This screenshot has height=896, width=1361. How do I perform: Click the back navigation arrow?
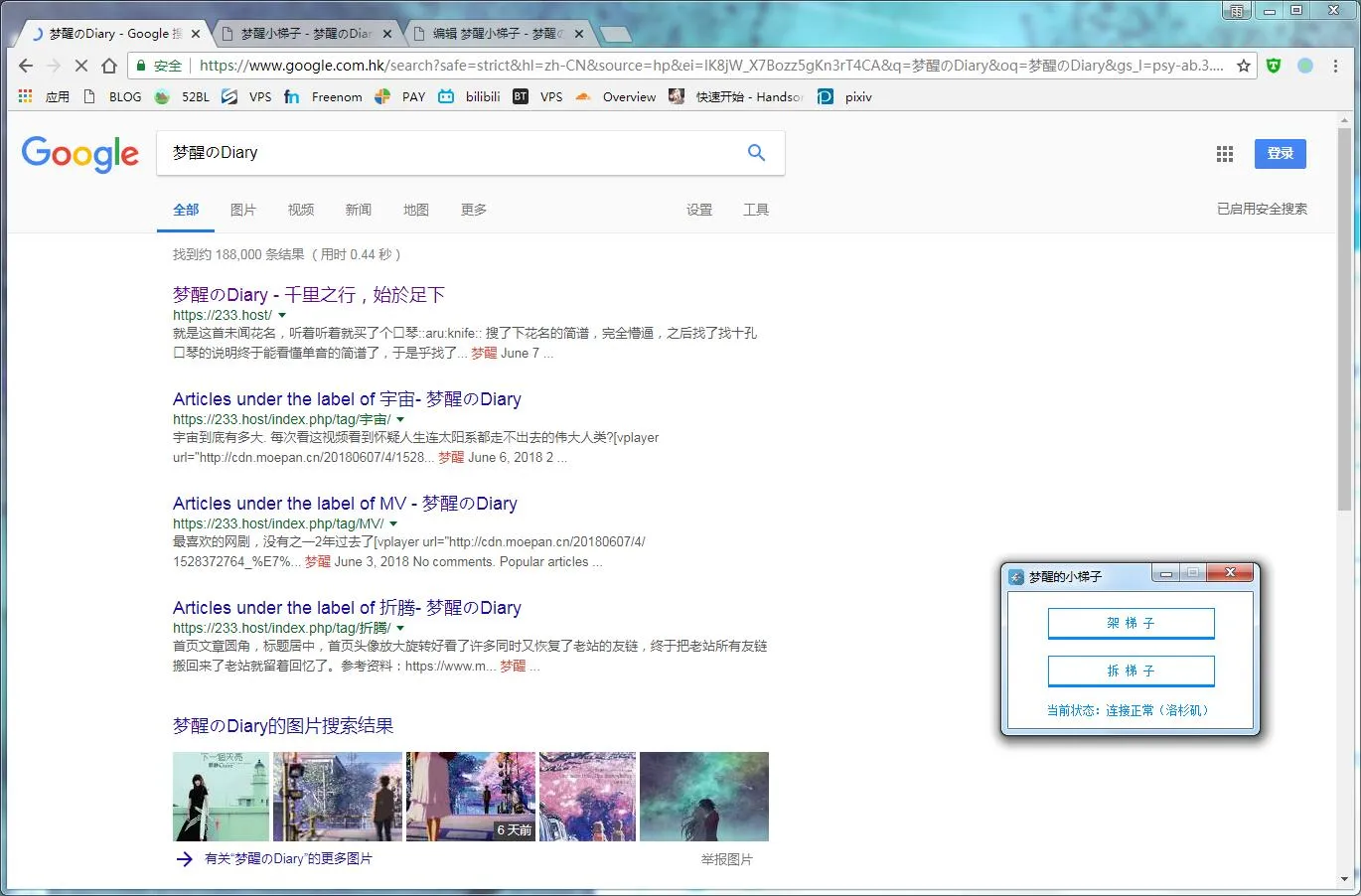25,66
